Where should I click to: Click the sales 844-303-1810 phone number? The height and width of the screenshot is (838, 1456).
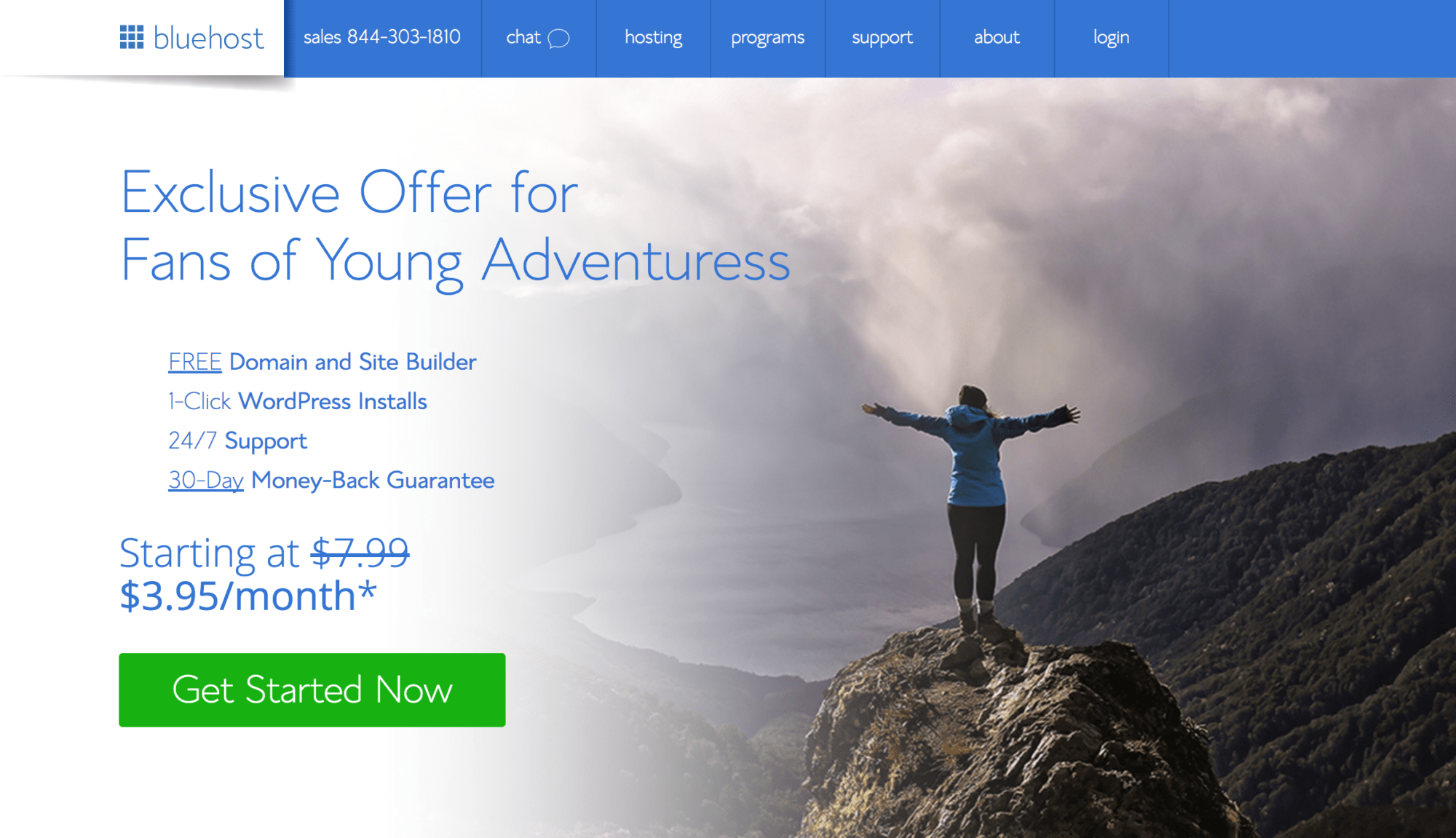[381, 37]
